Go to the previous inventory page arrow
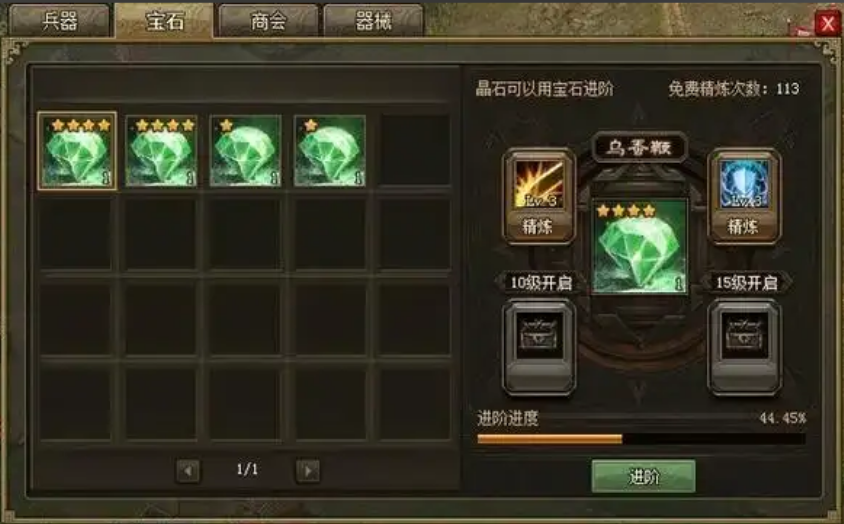This screenshot has height=524, width=844. coord(188,471)
